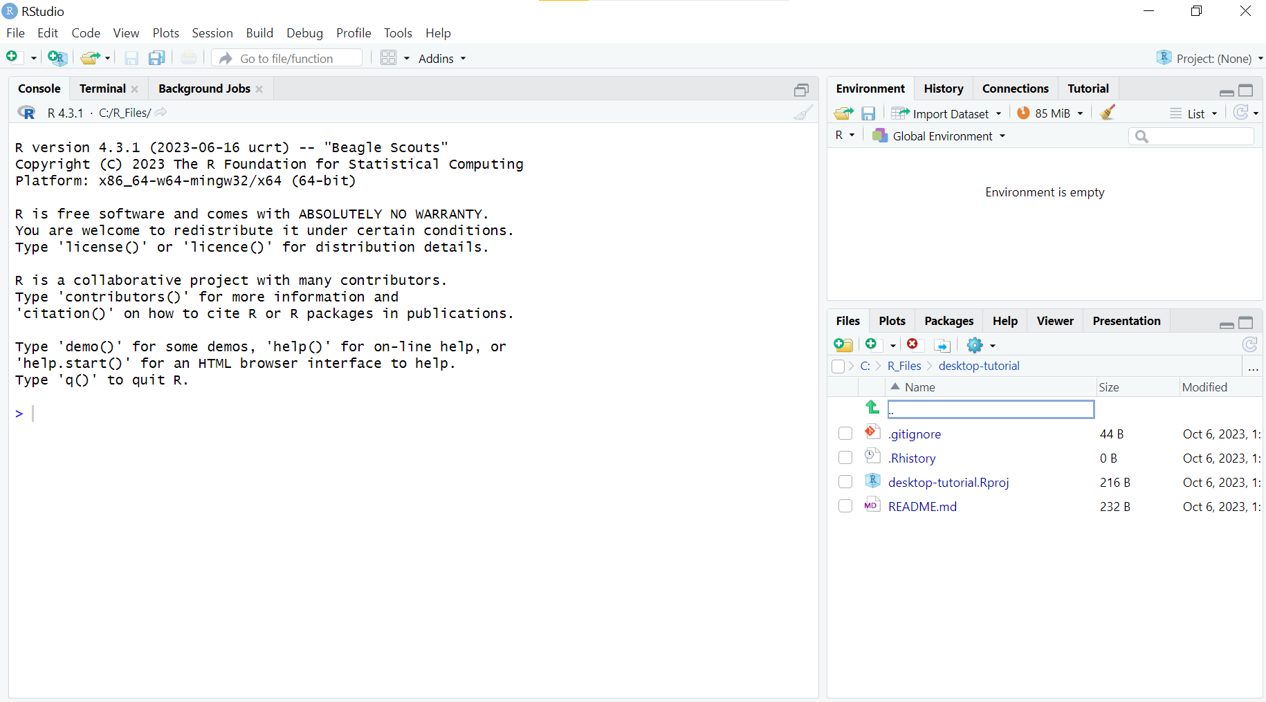Image resolution: width=1266 pixels, height=702 pixels.
Task: Open the 85 MiB memory usage dropdown
Action: coord(1050,113)
